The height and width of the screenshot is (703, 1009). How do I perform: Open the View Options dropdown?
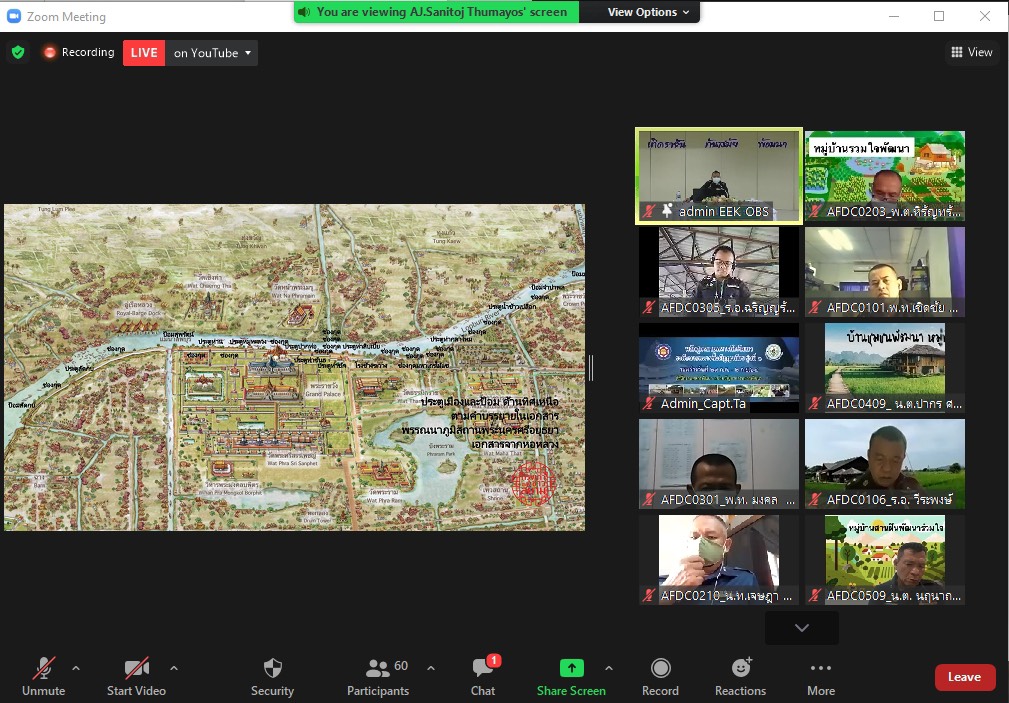pyautogui.click(x=648, y=12)
